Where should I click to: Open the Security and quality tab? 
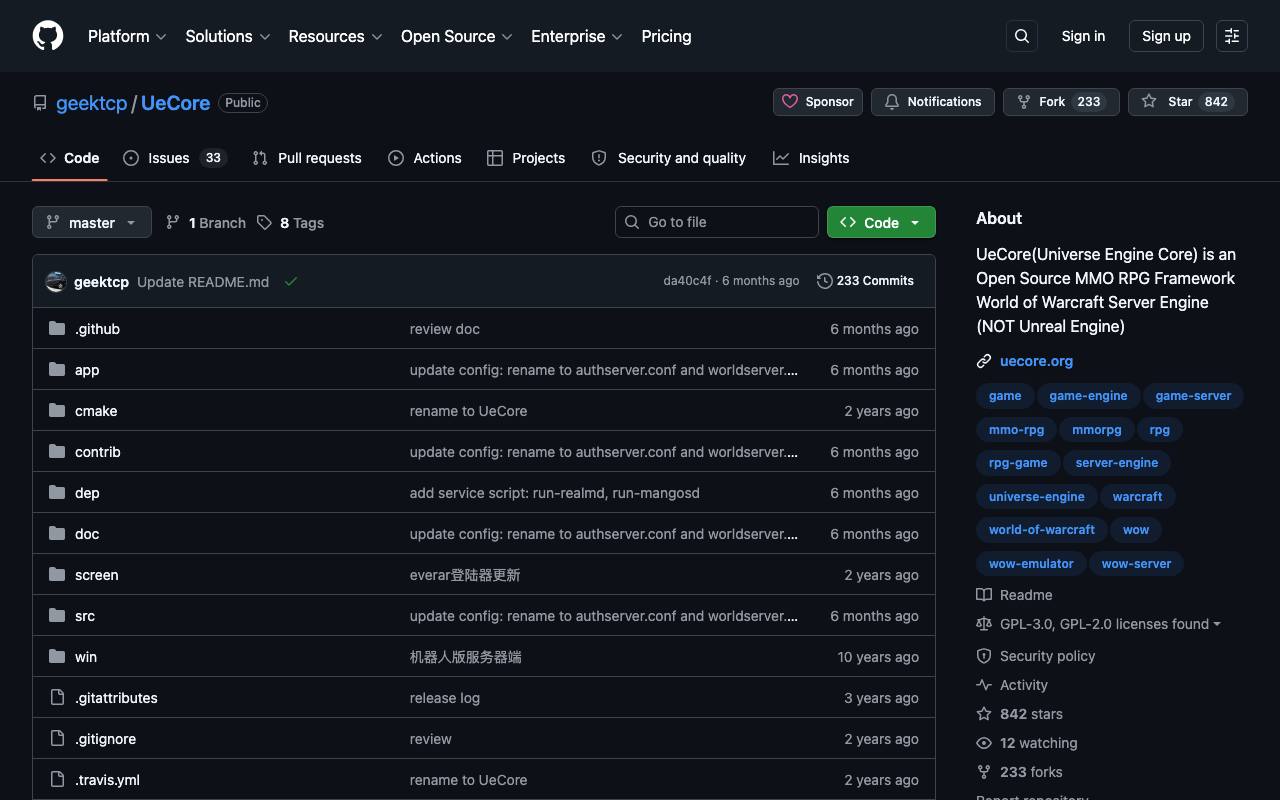[669, 158]
